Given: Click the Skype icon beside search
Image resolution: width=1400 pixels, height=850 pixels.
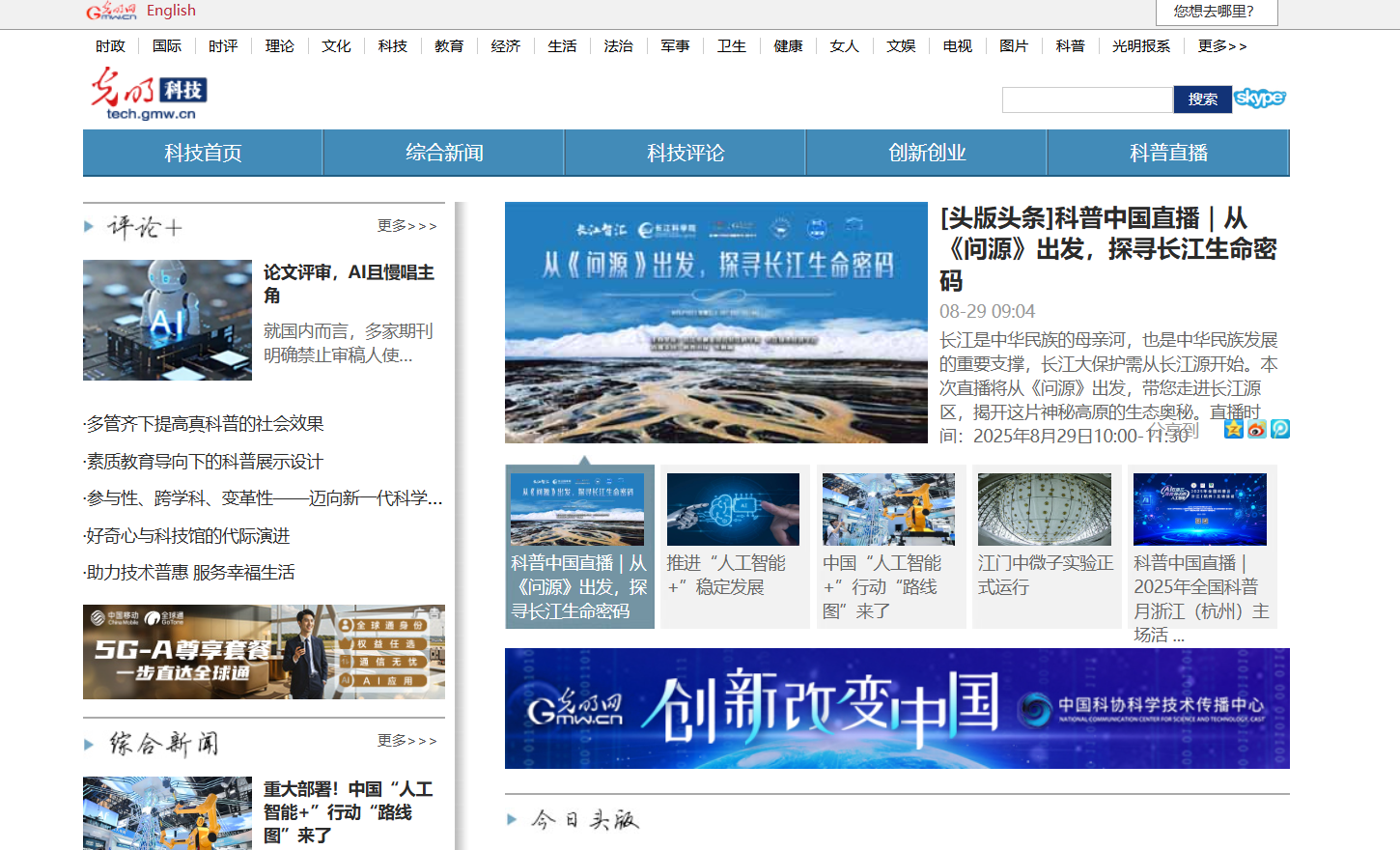Looking at the screenshot, I should tap(1260, 99).
